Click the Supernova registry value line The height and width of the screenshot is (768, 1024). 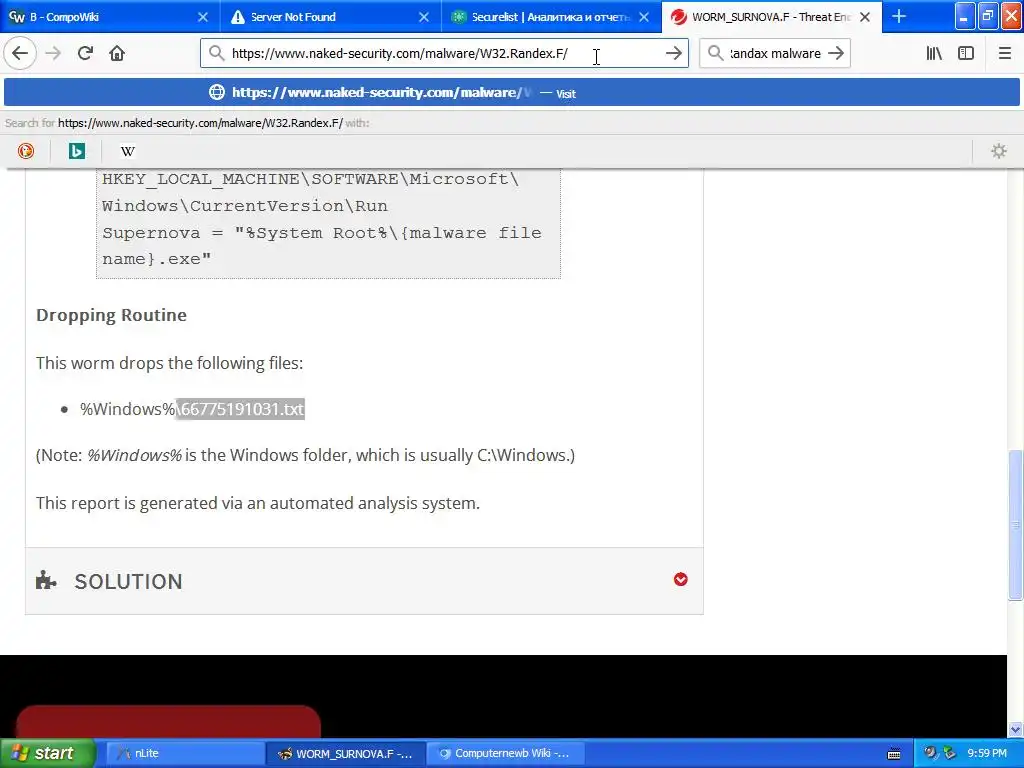[321, 246]
